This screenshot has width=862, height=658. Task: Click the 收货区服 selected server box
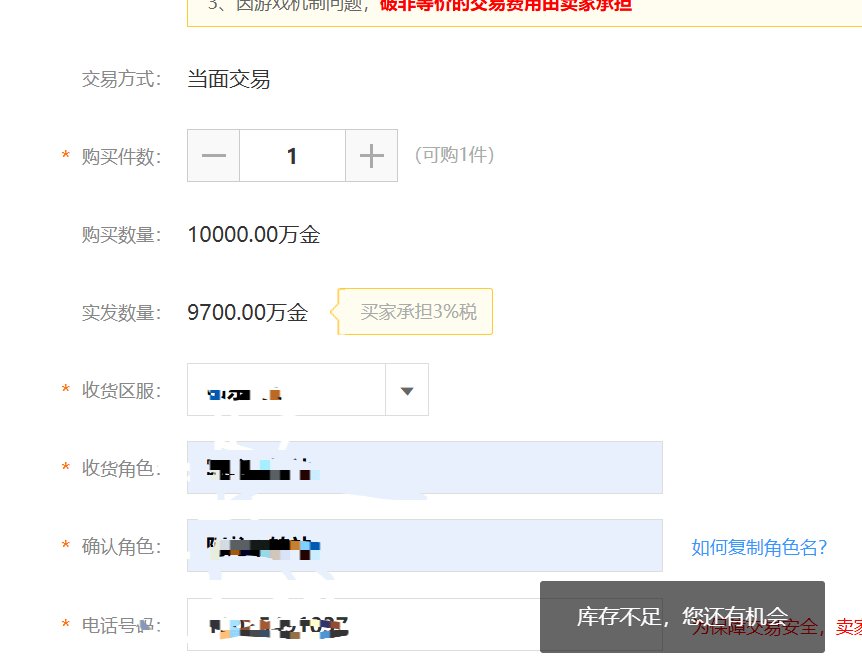(286, 390)
